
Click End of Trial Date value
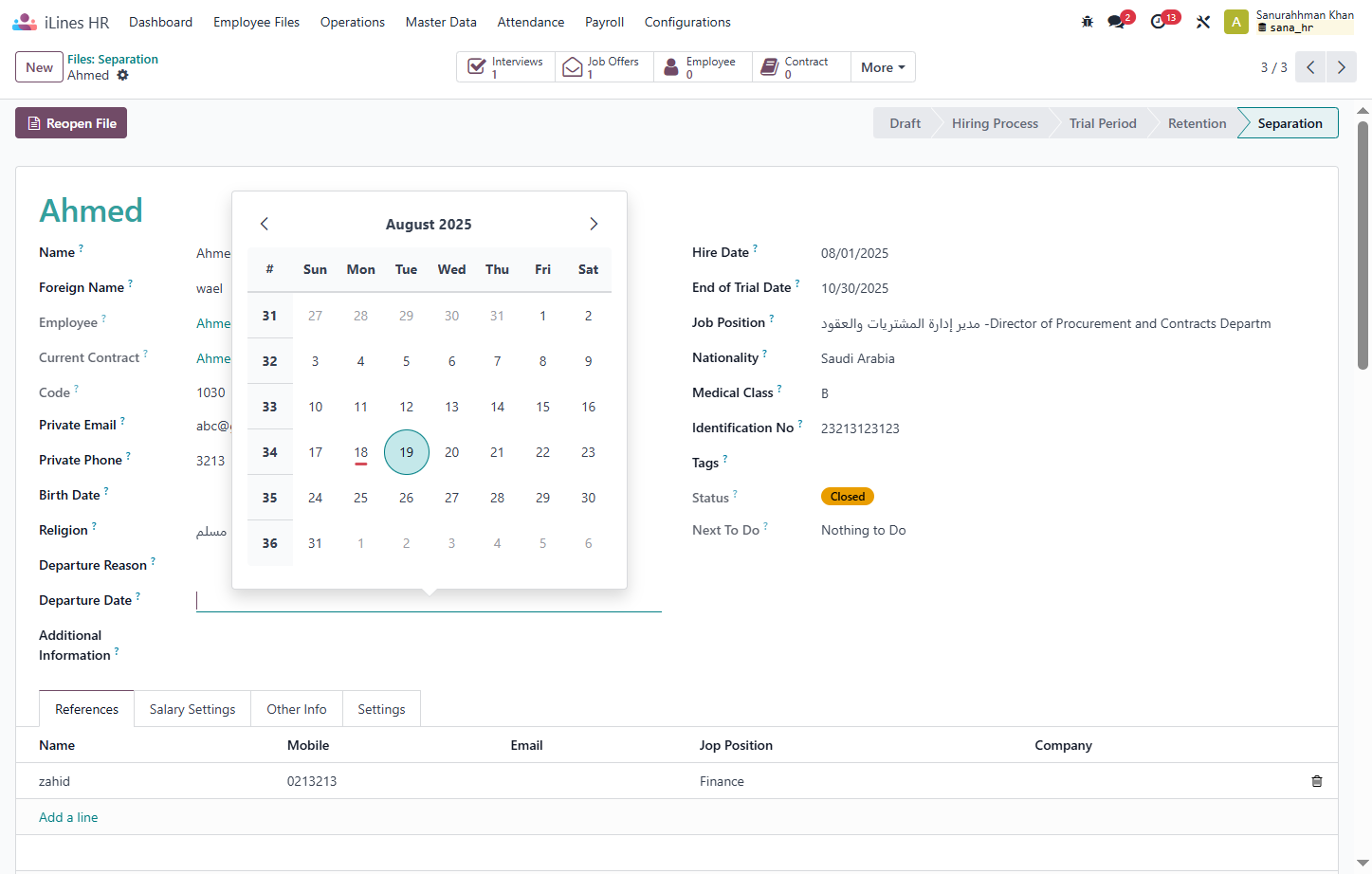click(x=855, y=288)
